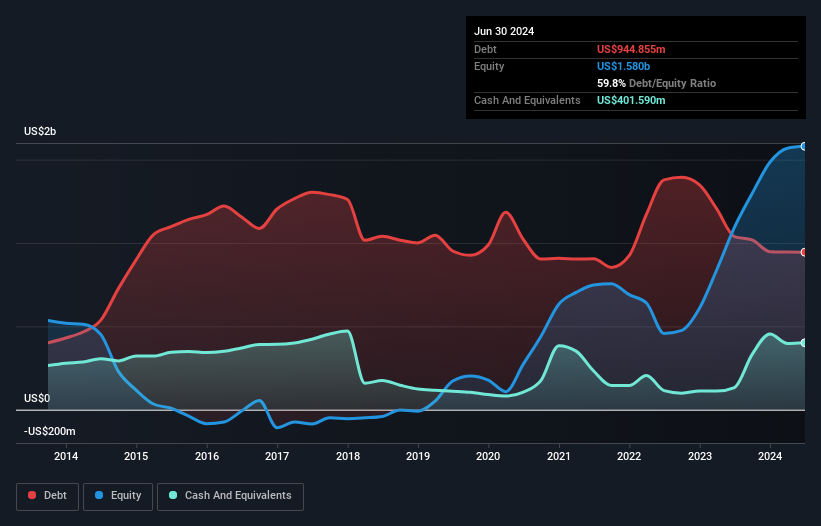Click the 2014 x-axis label

(66, 456)
